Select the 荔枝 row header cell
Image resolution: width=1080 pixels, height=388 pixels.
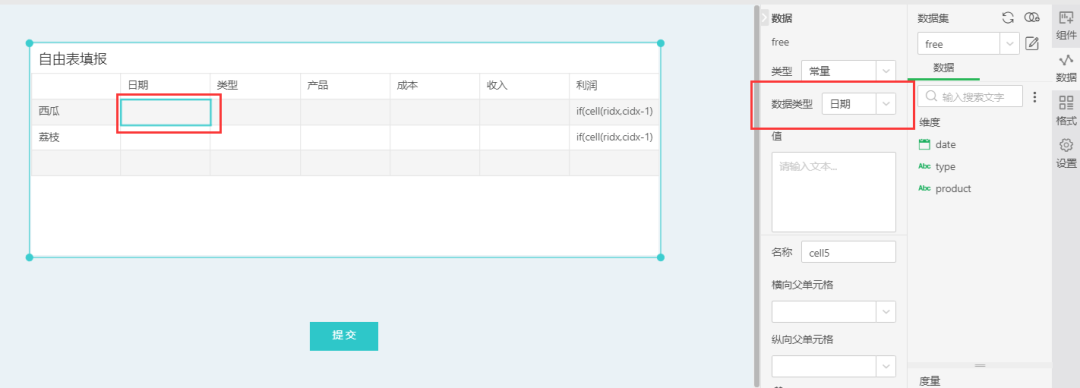click(76, 137)
